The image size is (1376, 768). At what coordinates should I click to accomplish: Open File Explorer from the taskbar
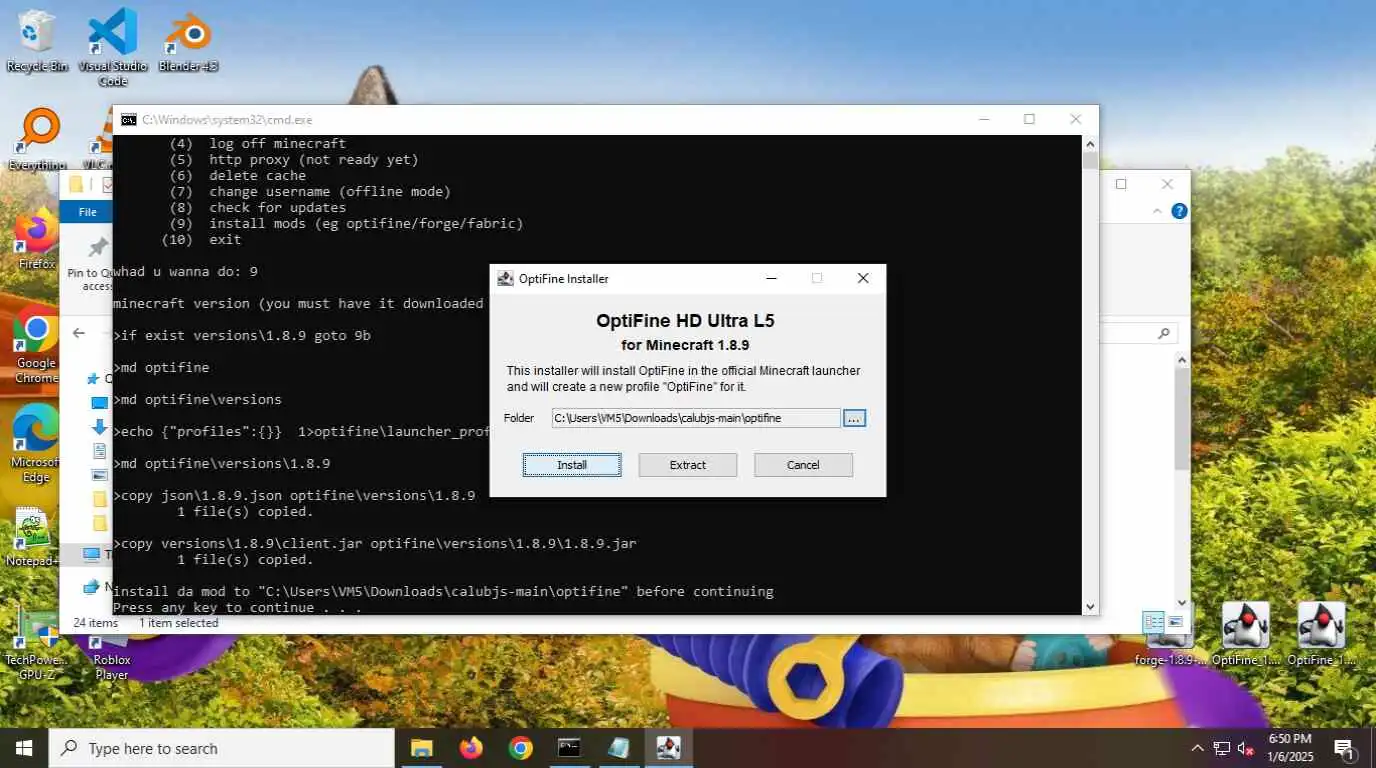[x=422, y=748]
